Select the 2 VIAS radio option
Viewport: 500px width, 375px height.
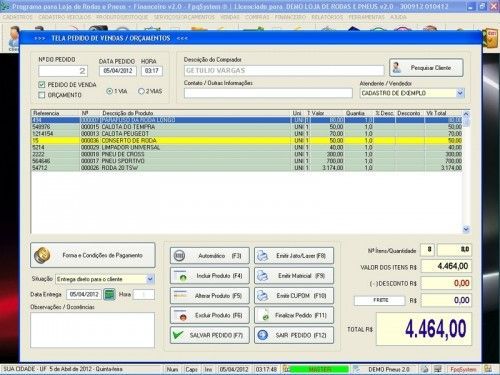(141, 91)
